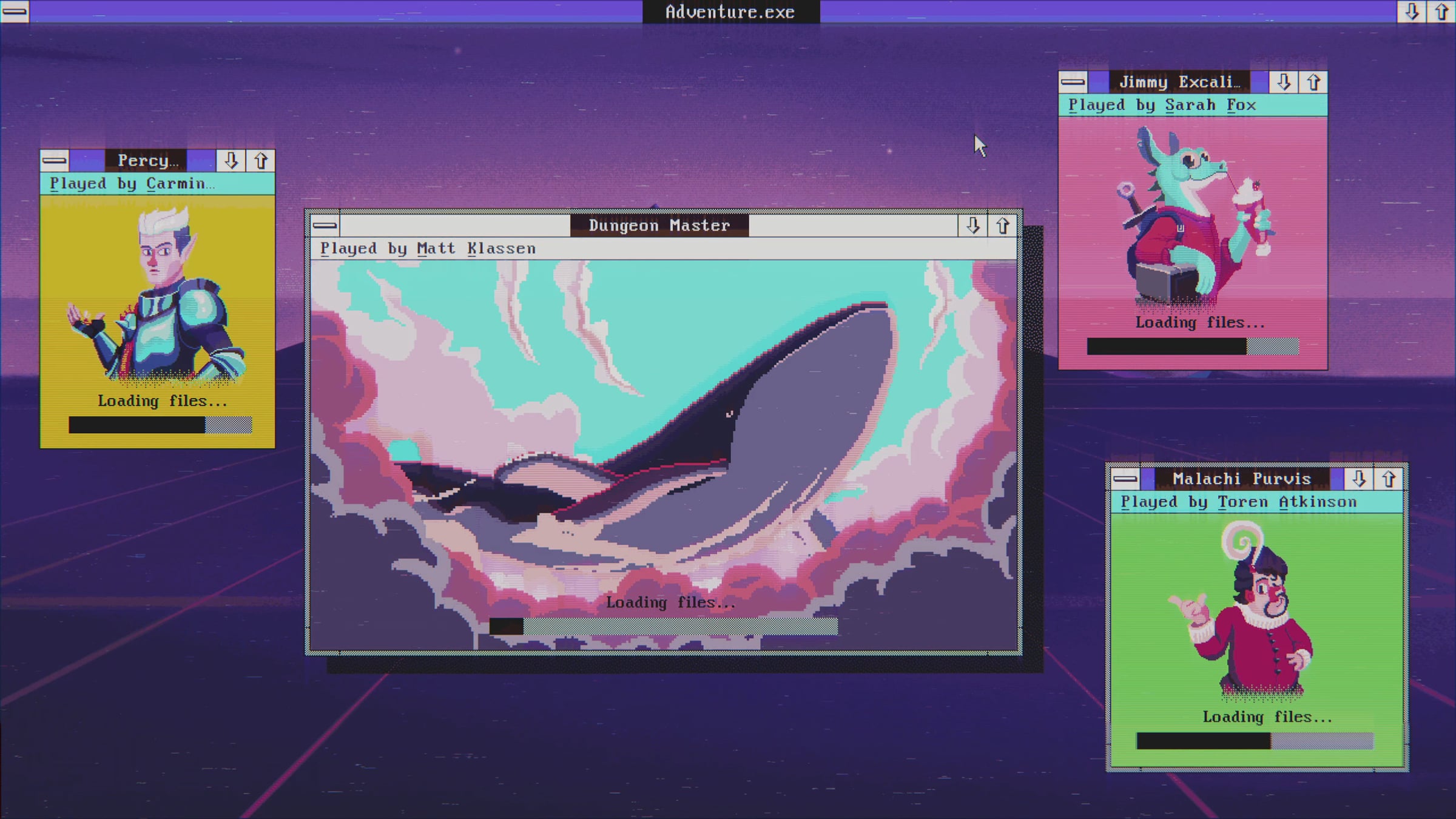Click 'Played by Sarah Fox' menu text
1456x819 pixels.
(x=1162, y=105)
